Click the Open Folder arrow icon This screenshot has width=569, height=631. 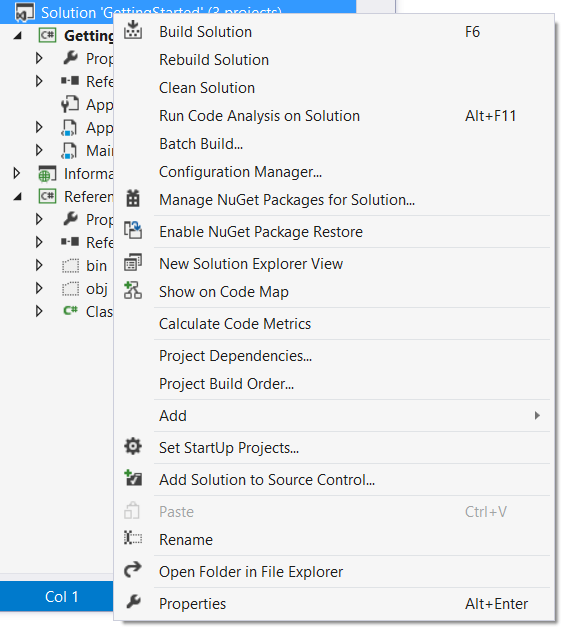coord(133,570)
